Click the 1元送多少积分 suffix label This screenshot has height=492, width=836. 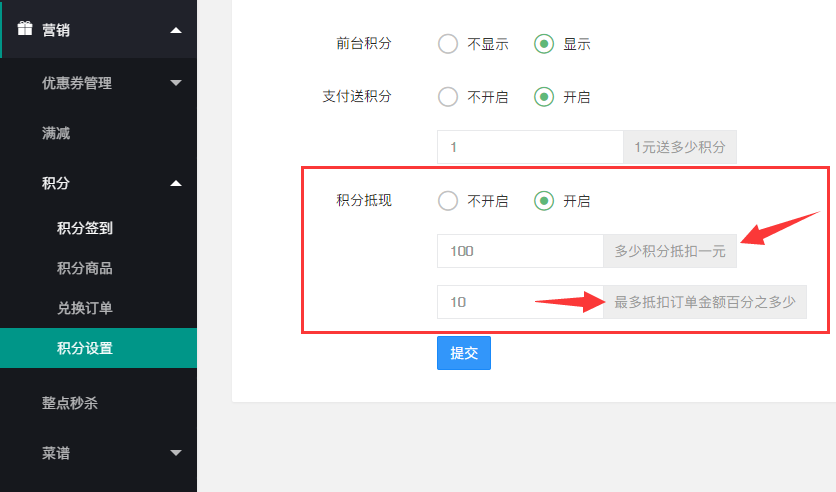pyautogui.click(x=680, y=147)
